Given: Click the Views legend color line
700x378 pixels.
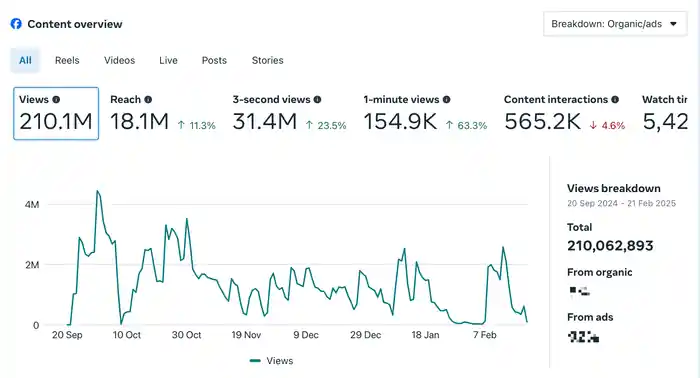Looking at the screenshot, I should point(255,361).
